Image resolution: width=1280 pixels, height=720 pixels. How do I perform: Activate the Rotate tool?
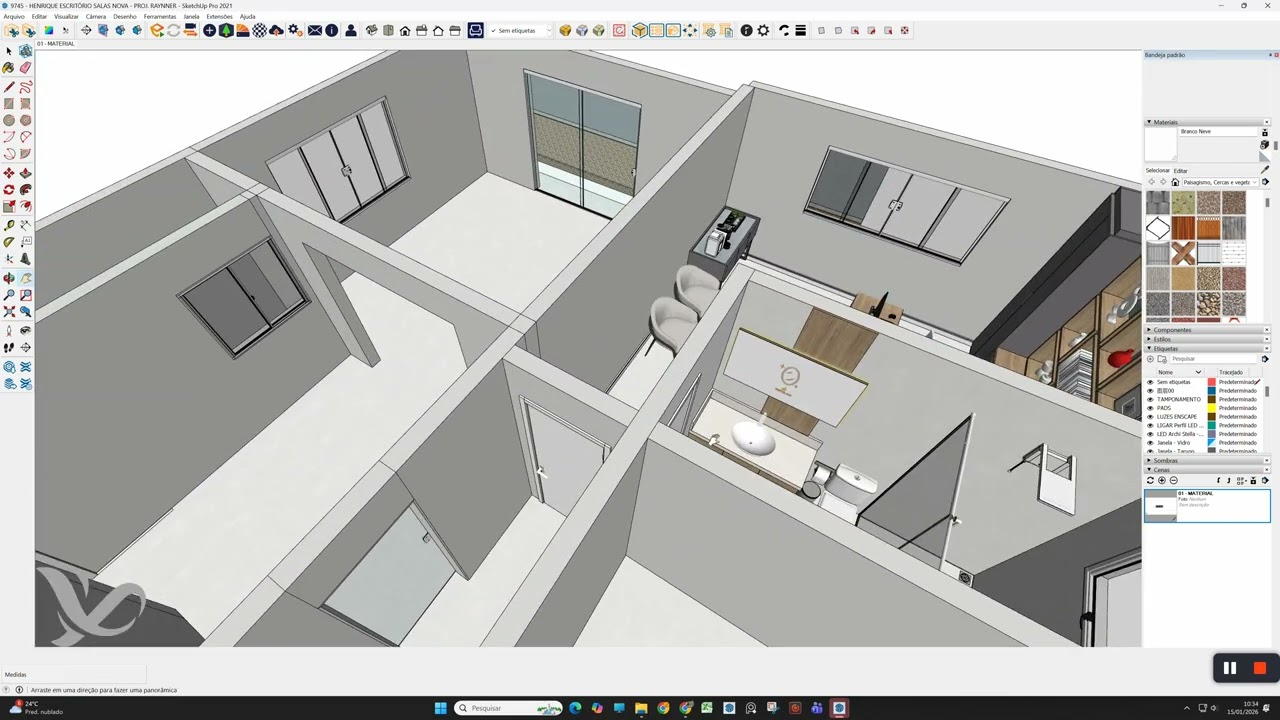pos(9,190)
